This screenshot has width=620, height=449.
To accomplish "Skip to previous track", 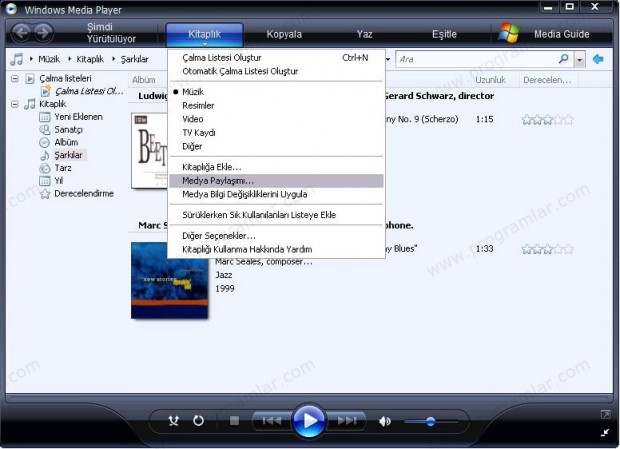I will (x=272, y=421).
